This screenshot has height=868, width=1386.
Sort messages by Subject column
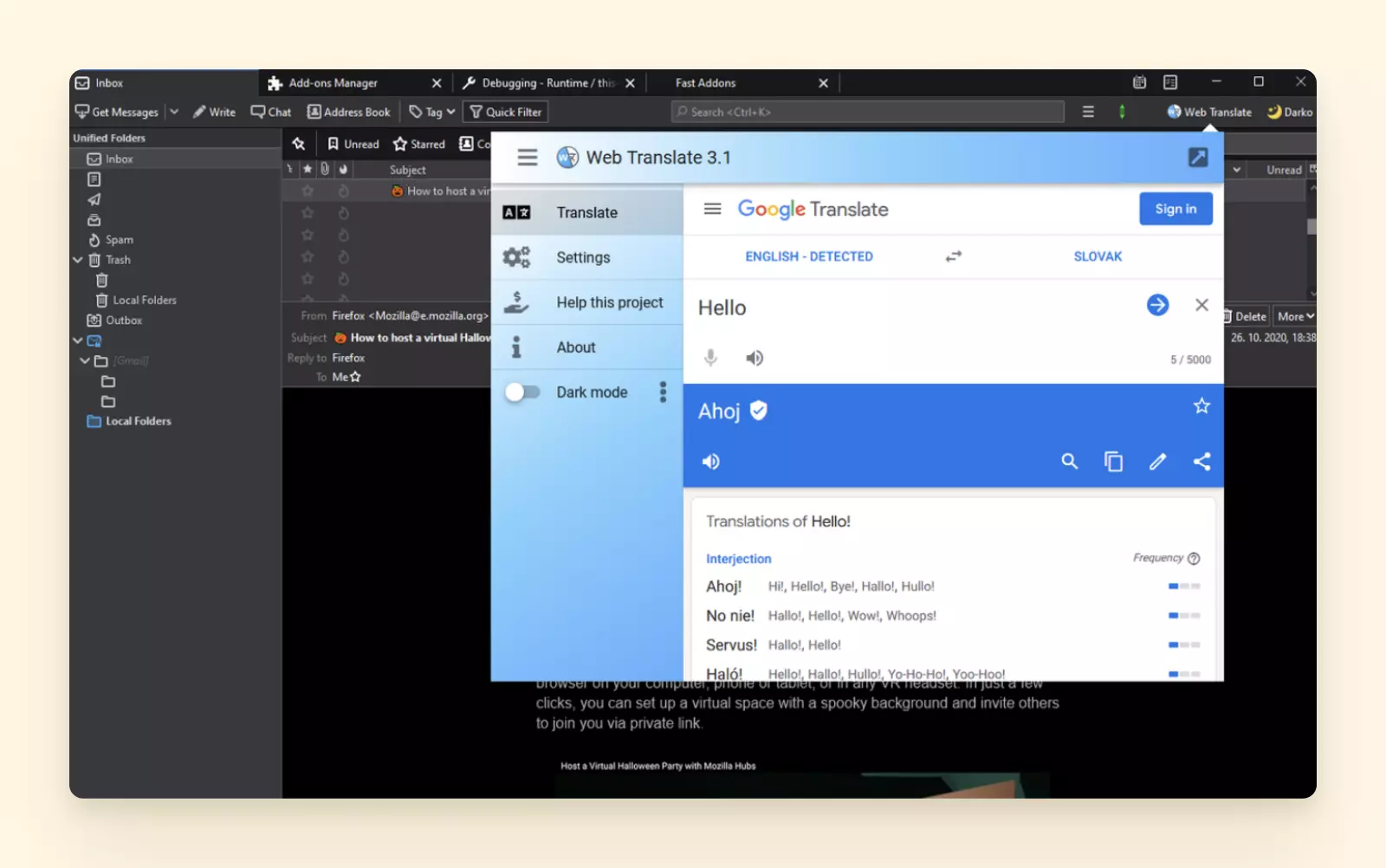407,170
